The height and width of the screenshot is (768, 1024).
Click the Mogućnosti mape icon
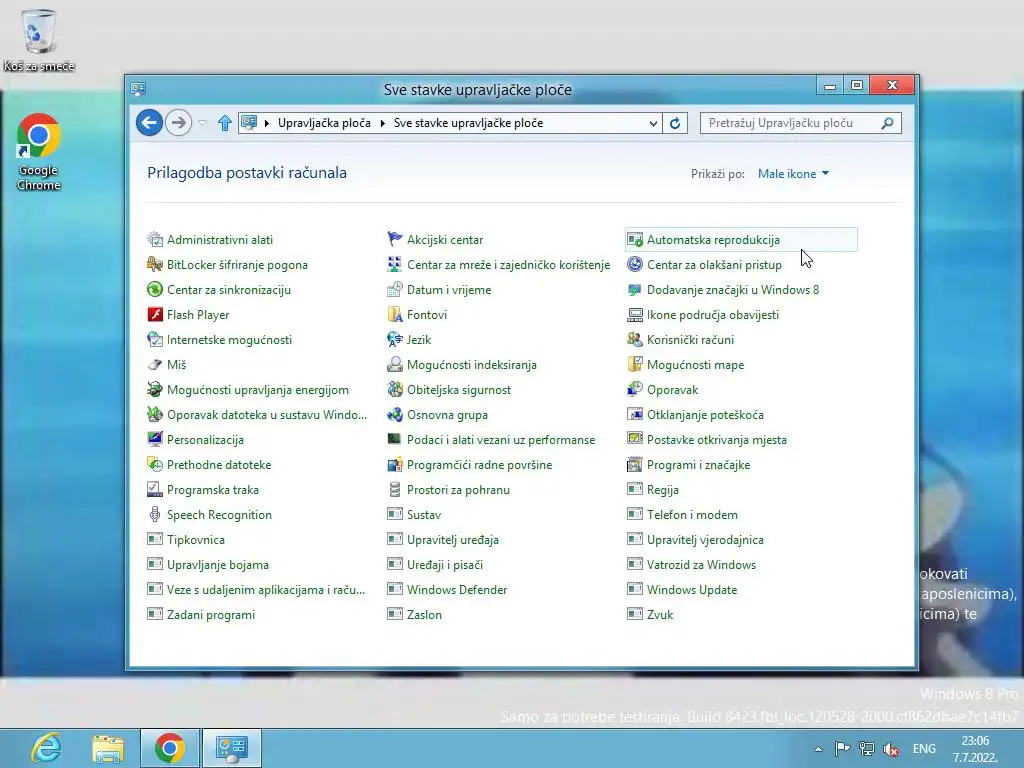(x=635, y=364)
